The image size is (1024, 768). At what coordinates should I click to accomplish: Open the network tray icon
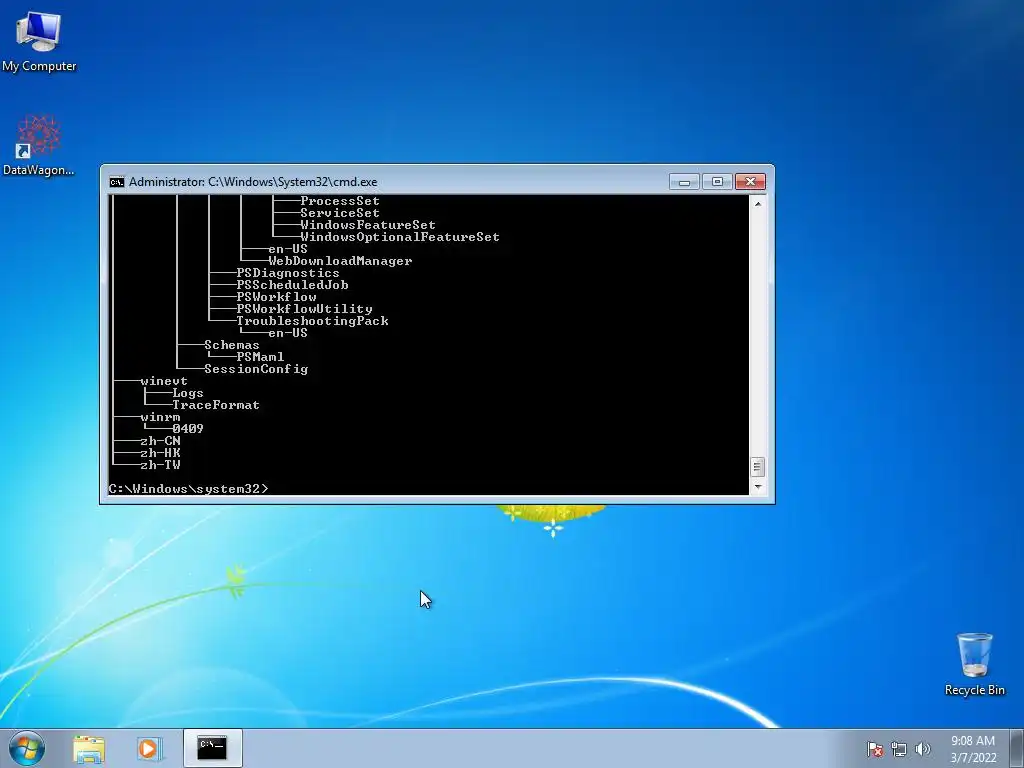(899, 749)
